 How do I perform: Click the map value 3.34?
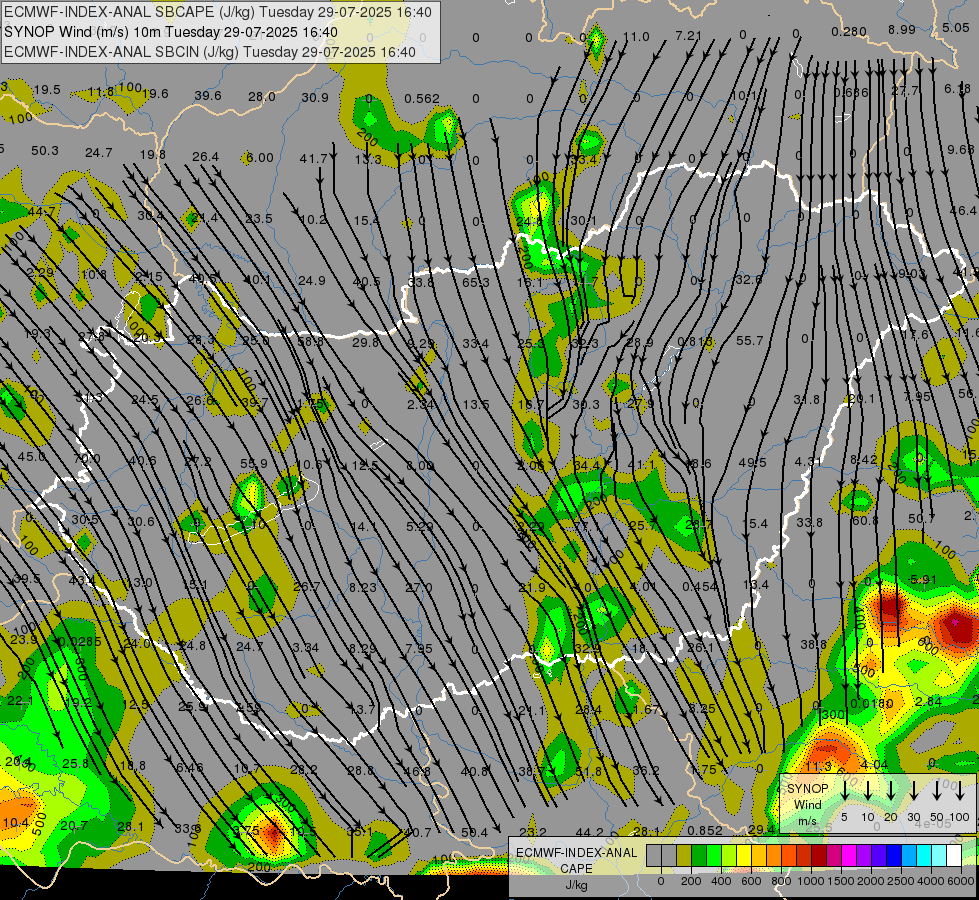(x=305, y=647)
